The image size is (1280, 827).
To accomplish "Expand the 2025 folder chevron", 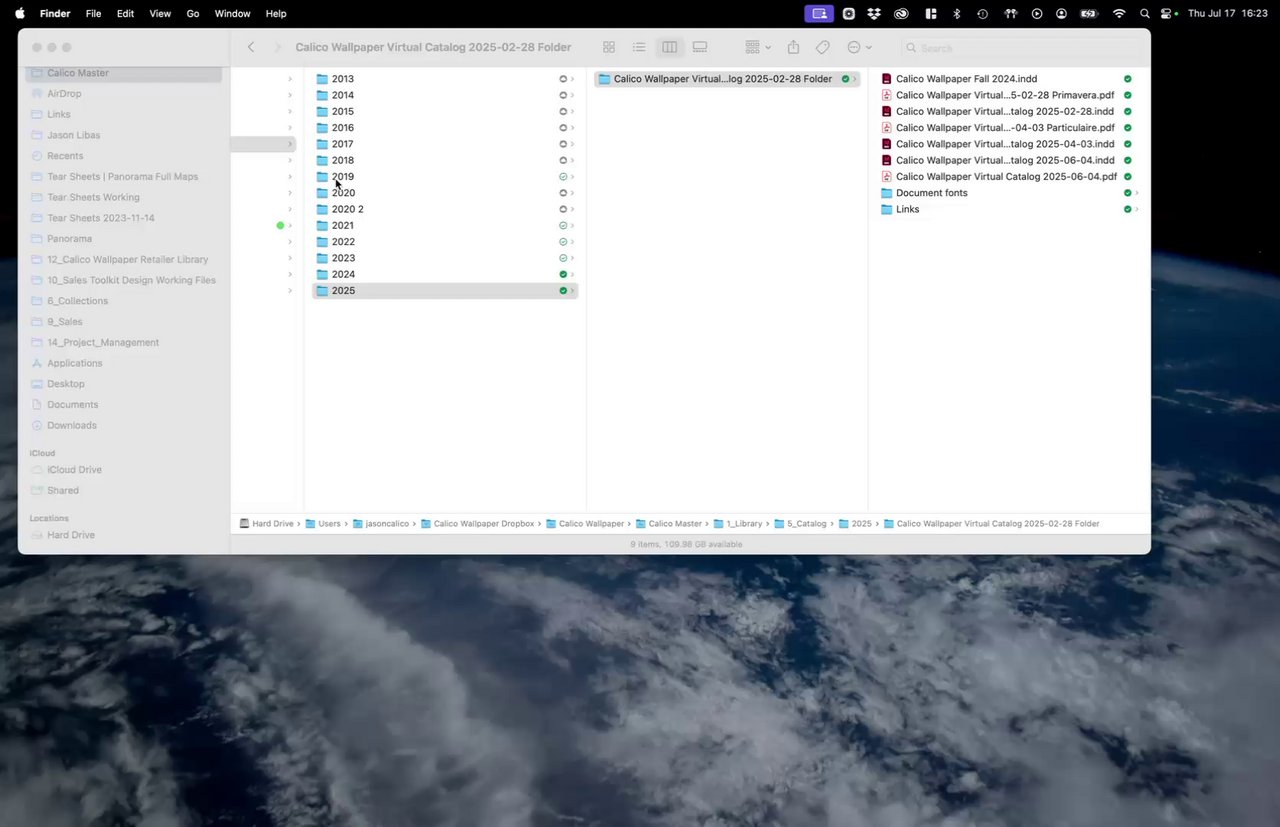I will (572, 291).
